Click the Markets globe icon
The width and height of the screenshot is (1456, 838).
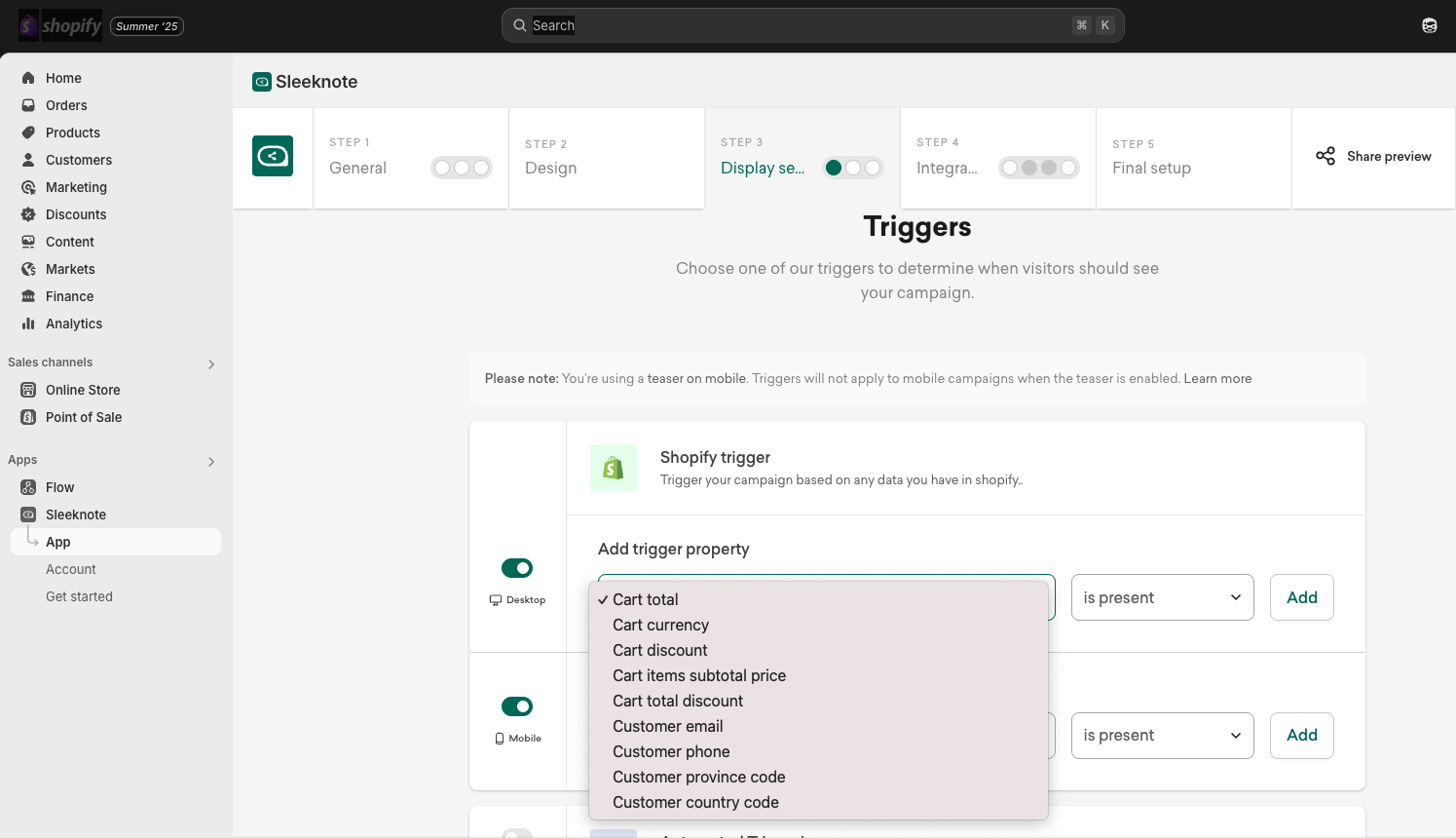(28, 269)
